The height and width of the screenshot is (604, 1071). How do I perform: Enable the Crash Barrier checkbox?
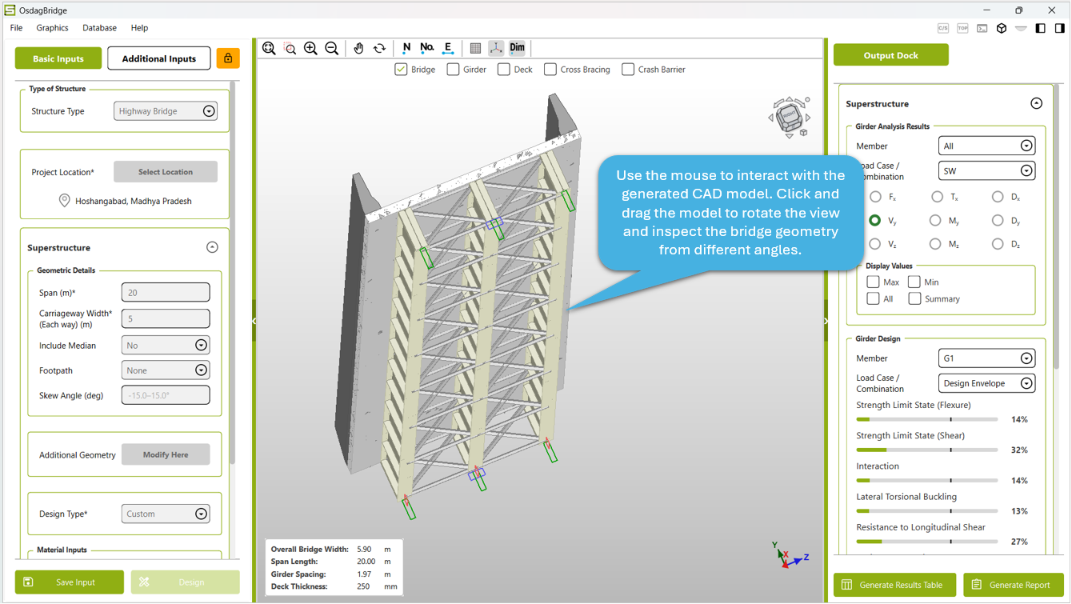(628, 69)
